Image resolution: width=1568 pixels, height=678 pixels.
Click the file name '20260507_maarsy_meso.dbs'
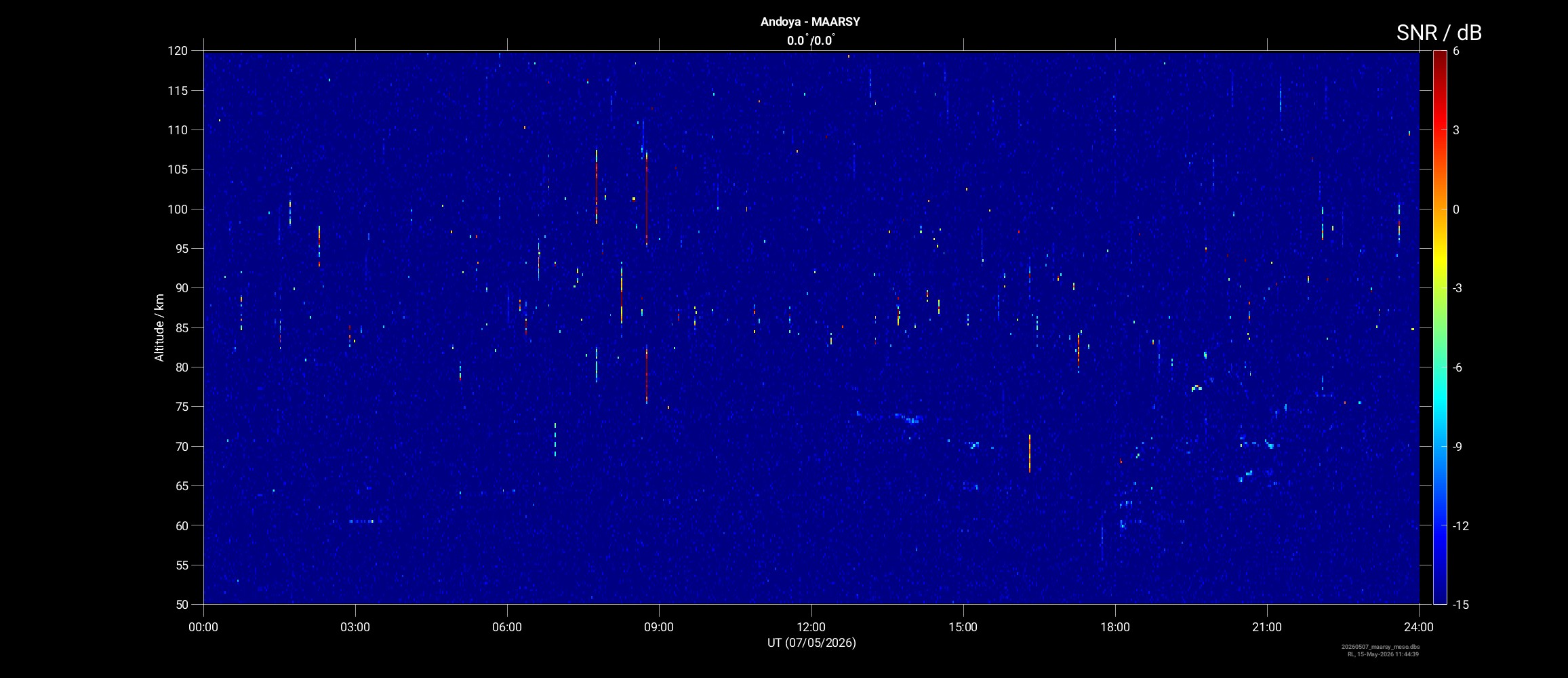1380,647
